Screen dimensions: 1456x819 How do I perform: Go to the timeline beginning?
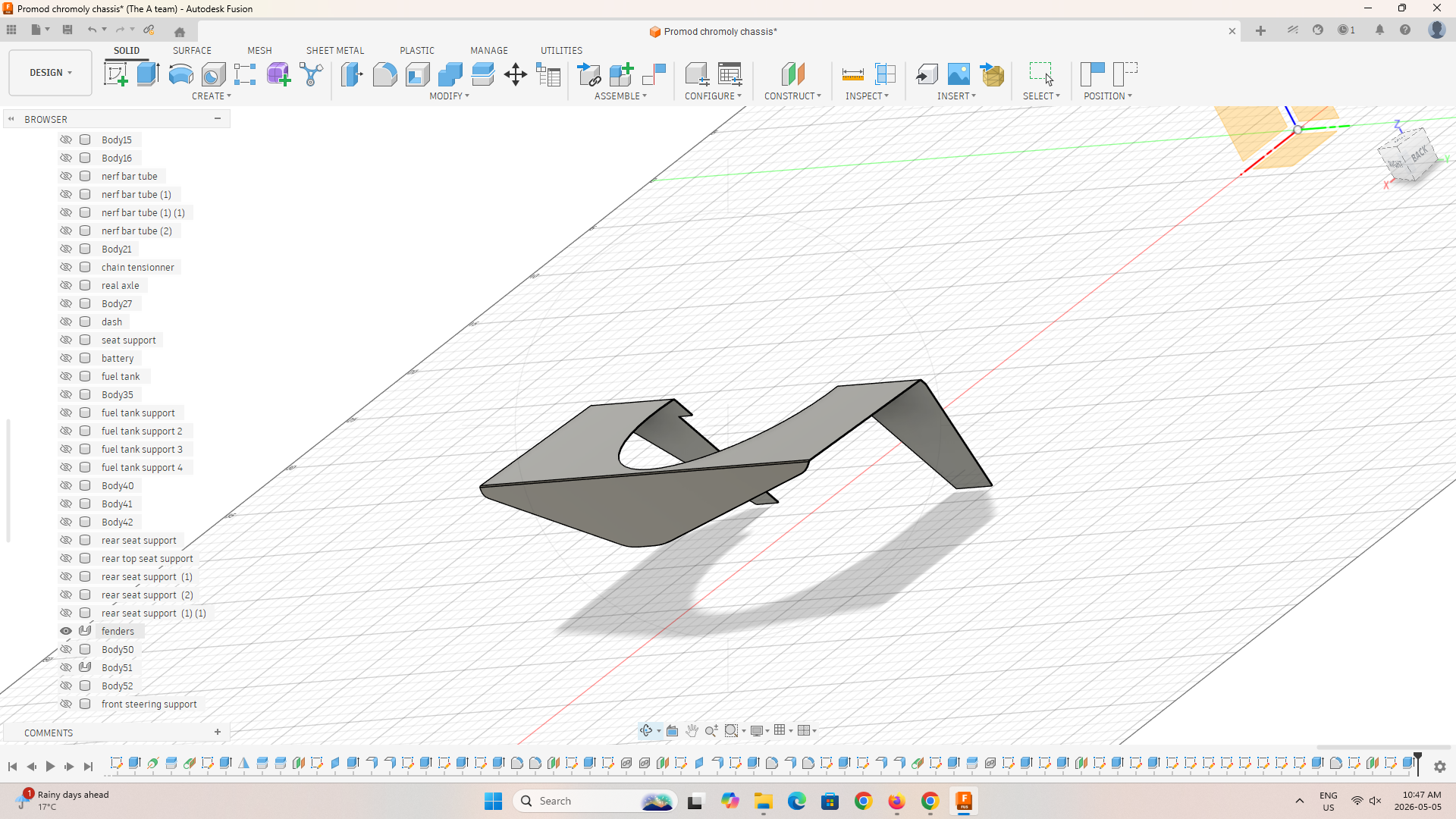point(12,767)
